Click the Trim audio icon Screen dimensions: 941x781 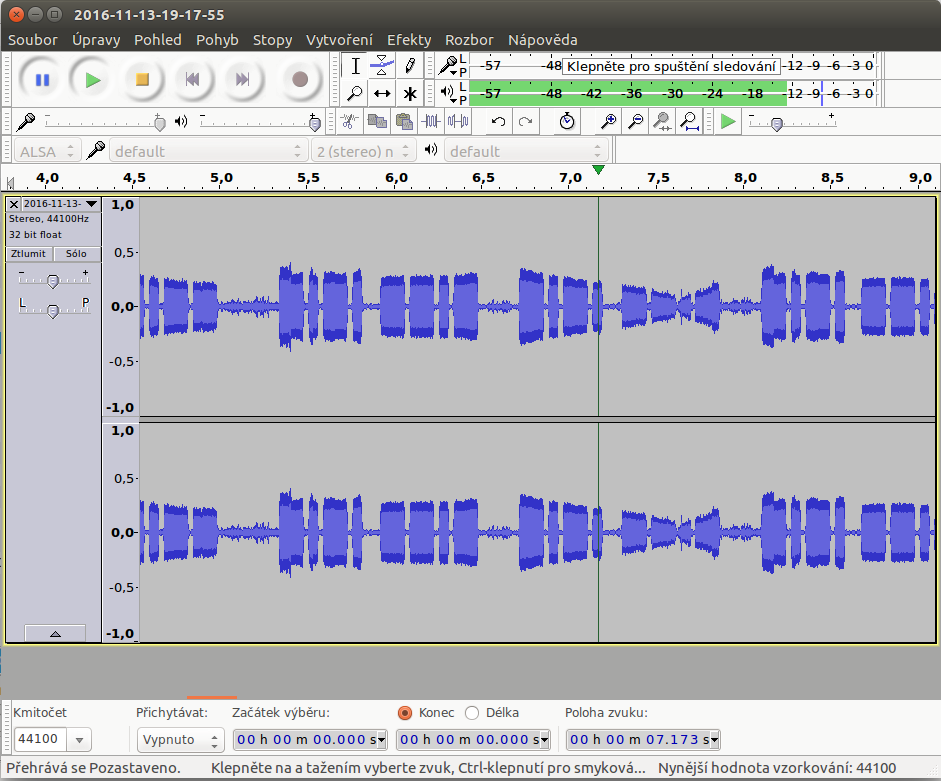[x=431, y=122]
